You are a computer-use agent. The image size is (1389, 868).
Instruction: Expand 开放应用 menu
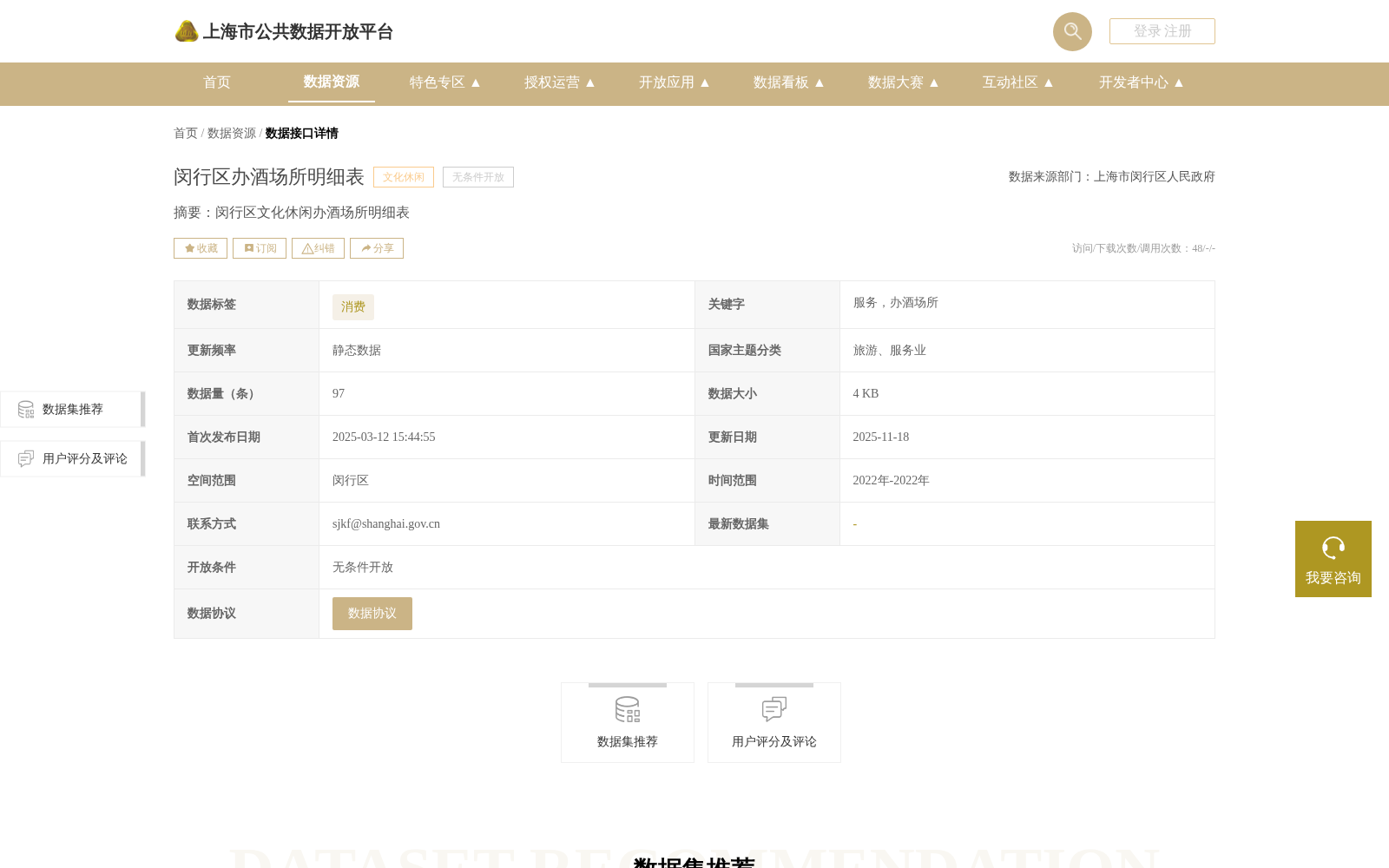(x=675, y=82)
